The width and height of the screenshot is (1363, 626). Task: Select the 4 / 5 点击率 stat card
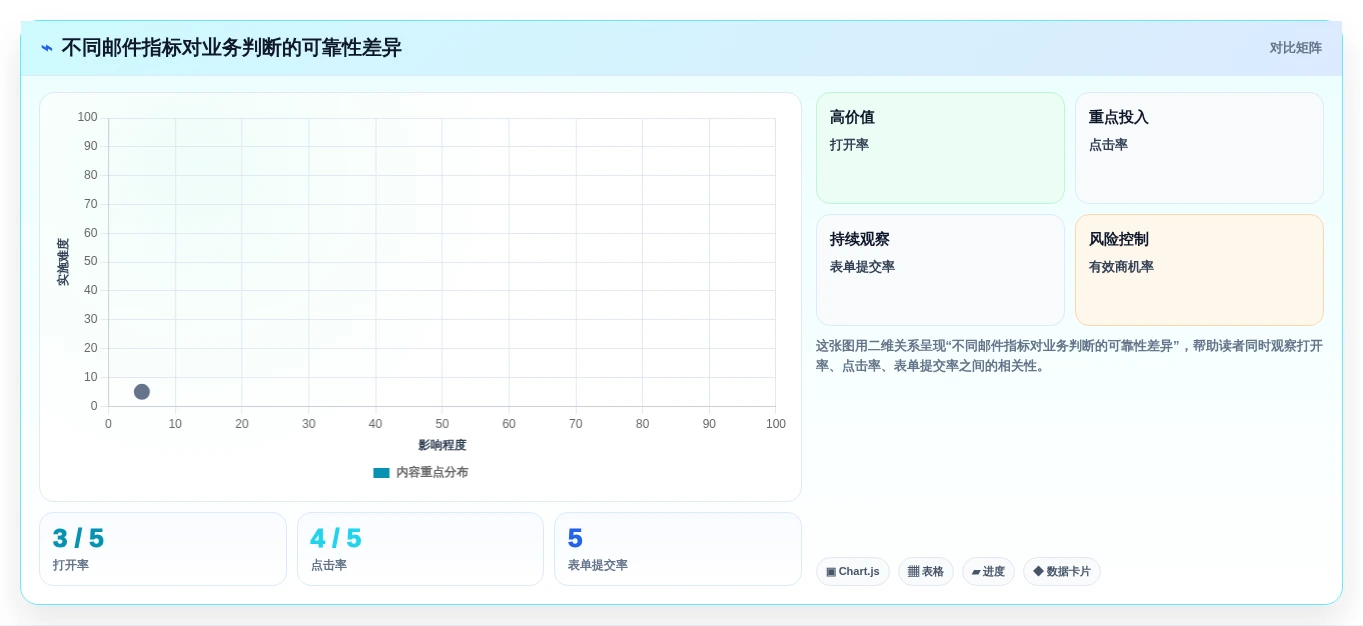420,549
